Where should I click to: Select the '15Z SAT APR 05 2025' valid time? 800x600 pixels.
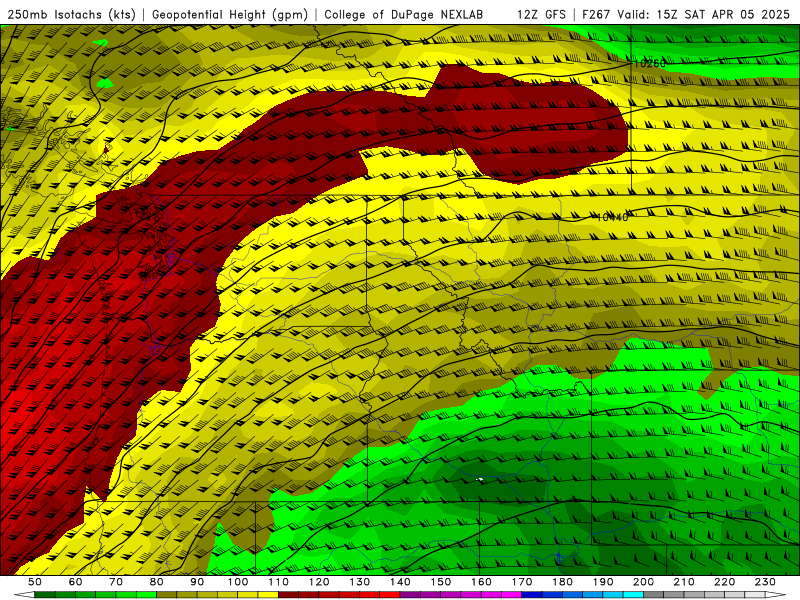coord(723,15)
